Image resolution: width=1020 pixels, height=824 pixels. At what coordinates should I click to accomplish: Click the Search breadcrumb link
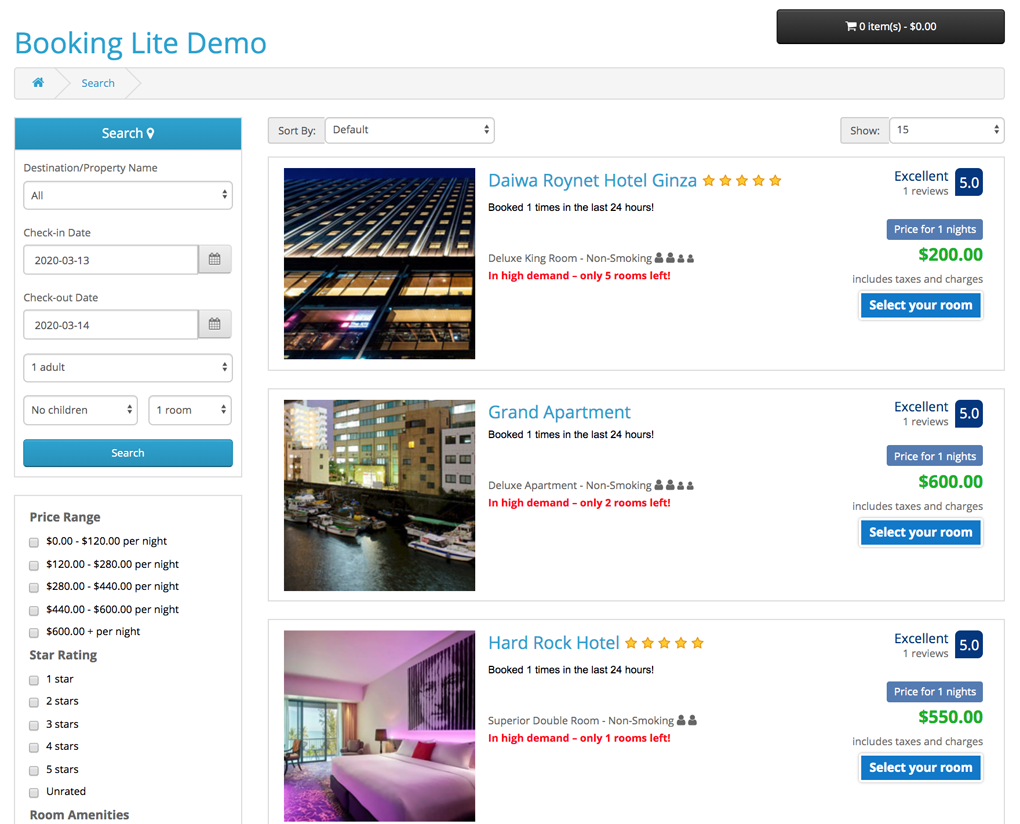pyautogui.click(x=98, y=83)
